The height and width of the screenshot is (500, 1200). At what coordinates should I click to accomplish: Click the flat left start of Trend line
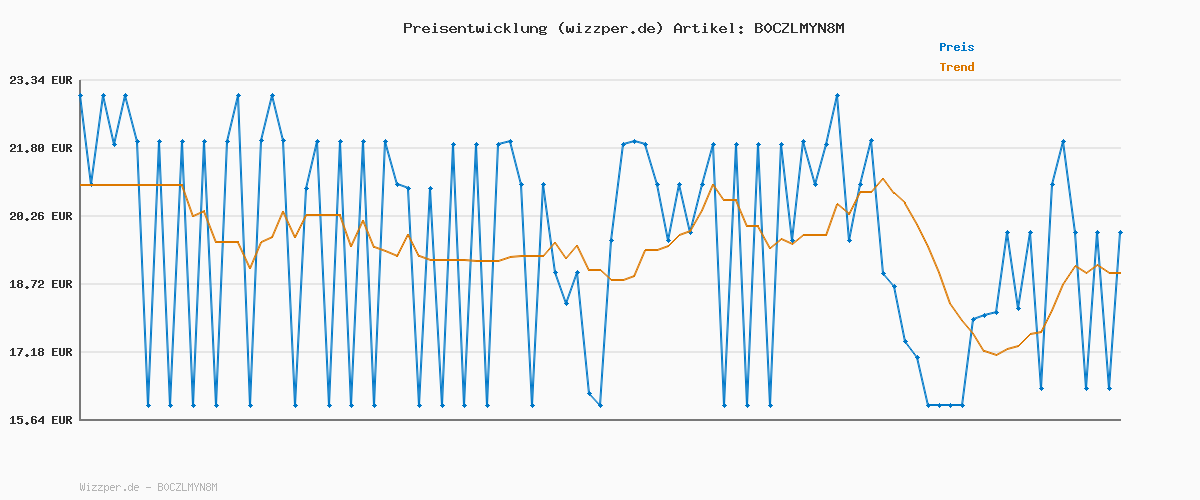(x=130, y=185)
